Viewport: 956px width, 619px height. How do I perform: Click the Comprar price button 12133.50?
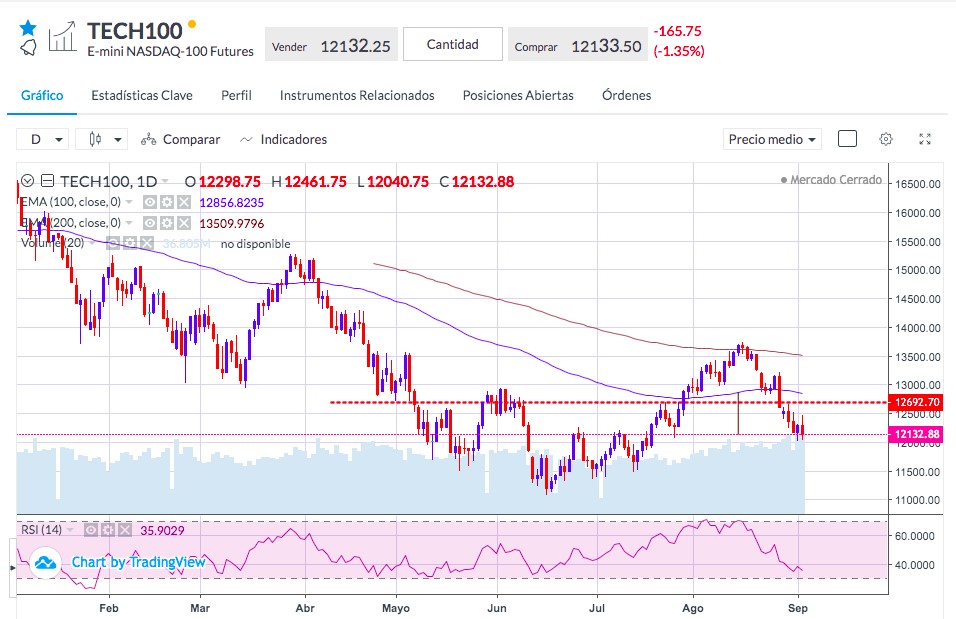(578, 45)
